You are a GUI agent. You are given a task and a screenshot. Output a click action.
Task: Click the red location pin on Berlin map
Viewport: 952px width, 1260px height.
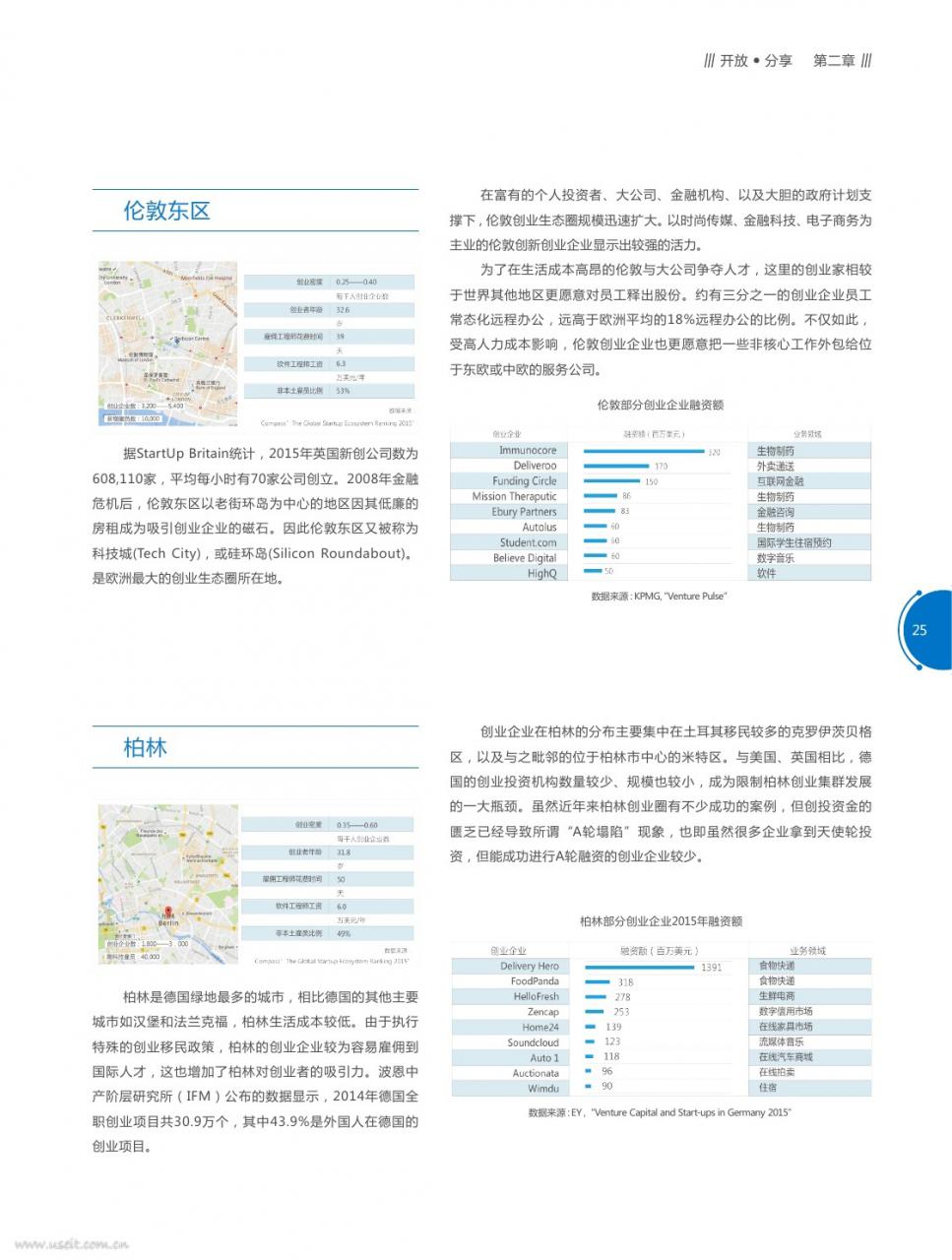(167, 913)
